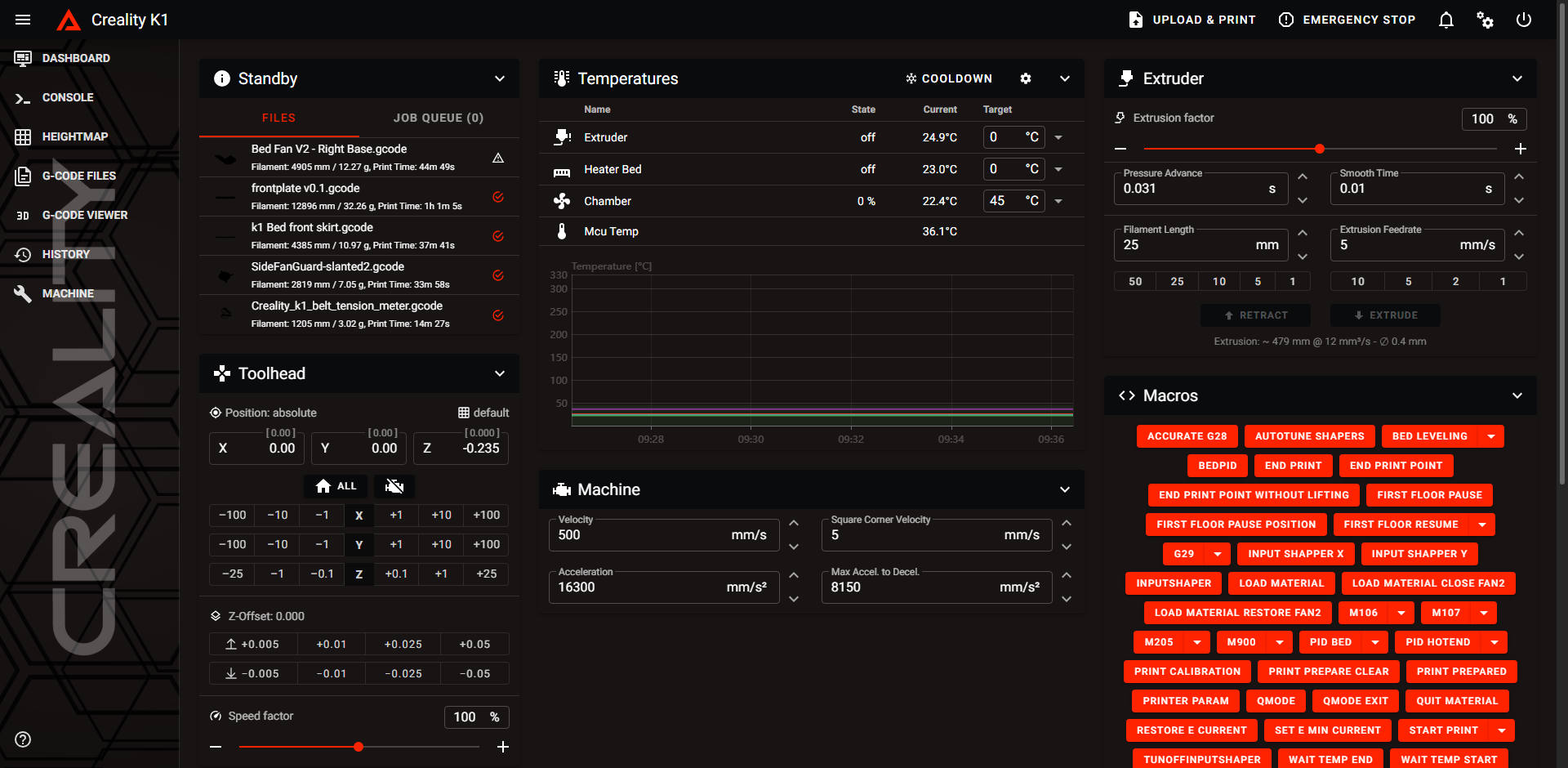Open the G-Code Viewer from the sidebar
Screen dimensions: 1568x768
pyautogui.click(x=85, y=215)
